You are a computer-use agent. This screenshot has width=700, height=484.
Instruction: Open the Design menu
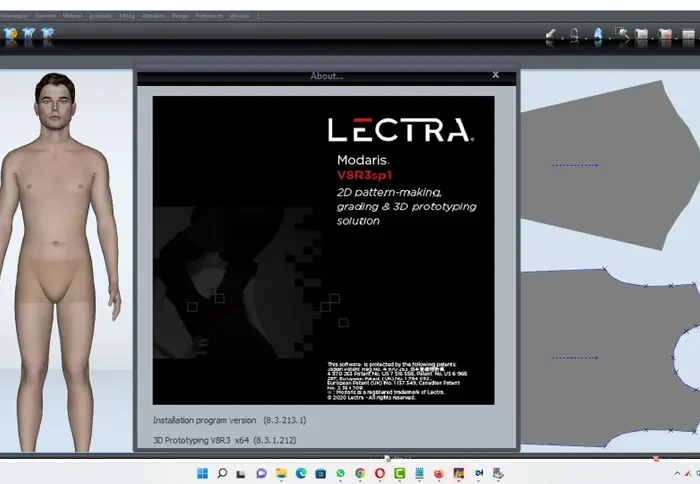click(180, 16)
